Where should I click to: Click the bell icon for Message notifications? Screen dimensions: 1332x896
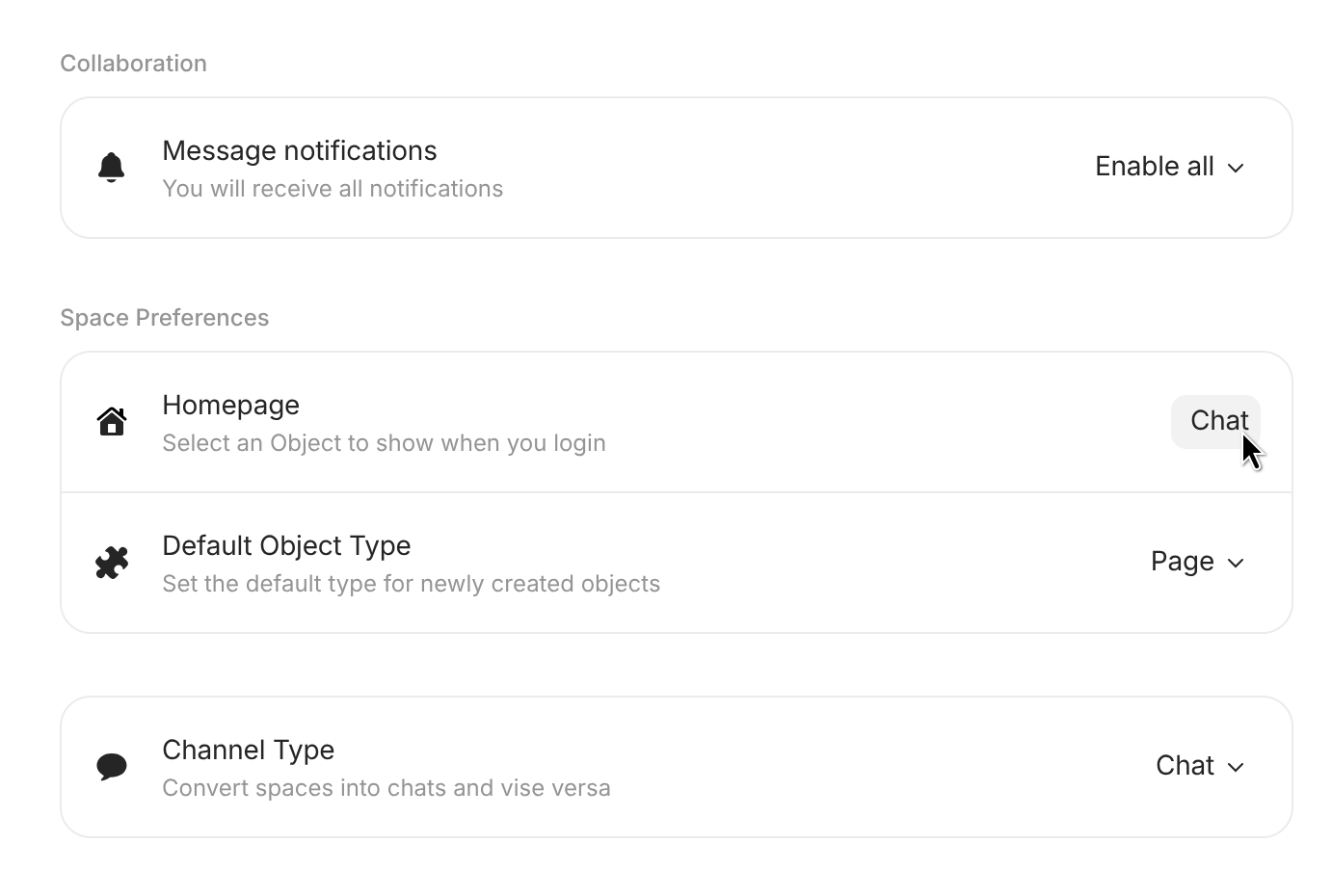click(x=112, y=168)
